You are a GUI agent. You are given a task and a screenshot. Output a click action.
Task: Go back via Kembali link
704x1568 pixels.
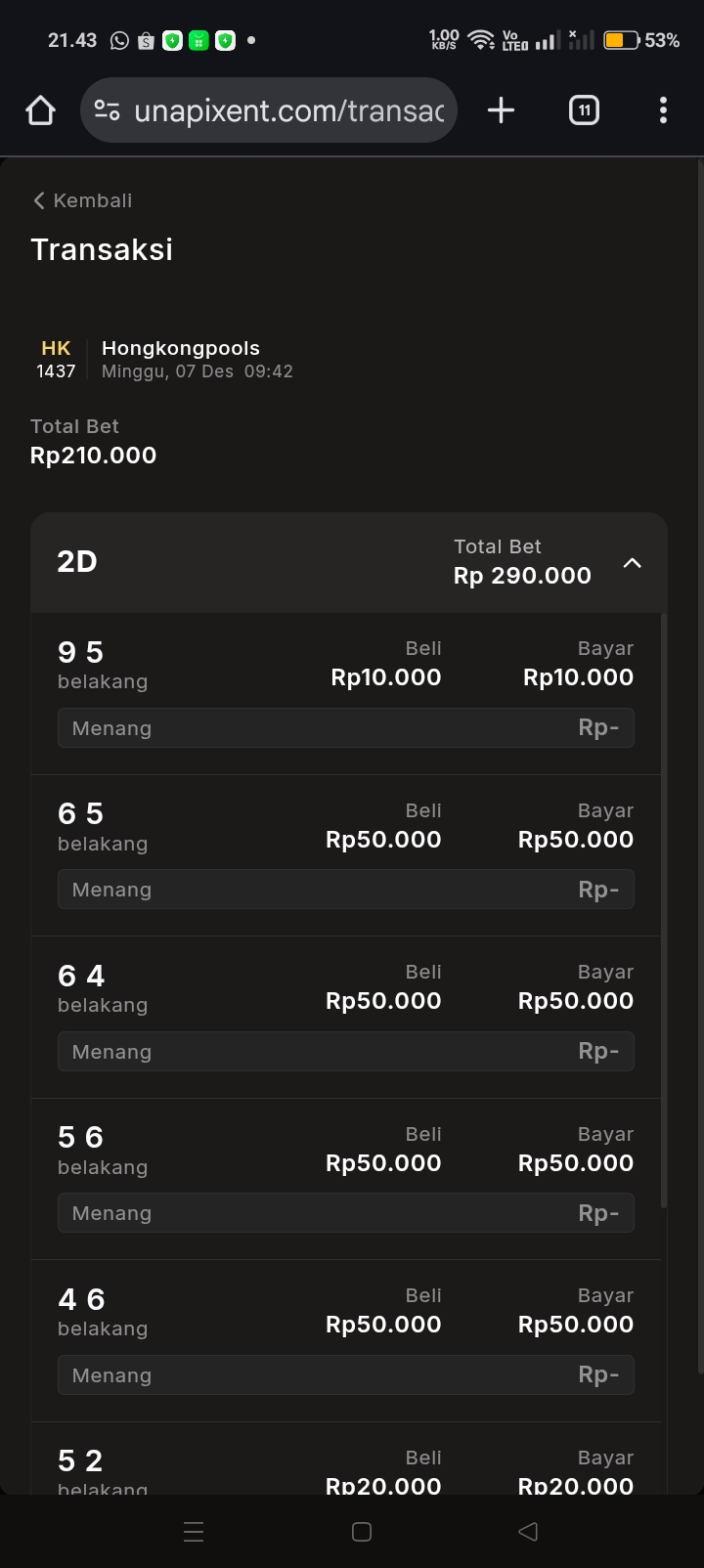[83, 200]
